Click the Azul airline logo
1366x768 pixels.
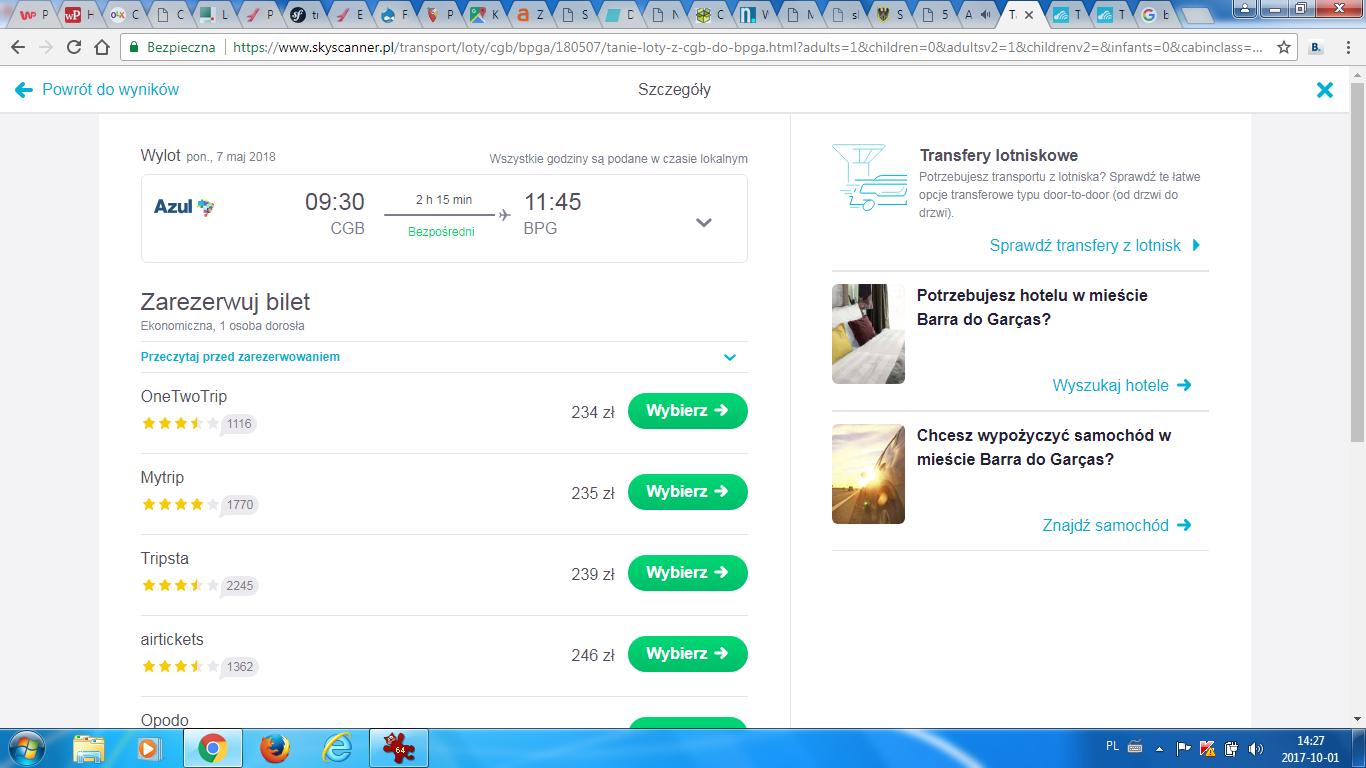184,207
